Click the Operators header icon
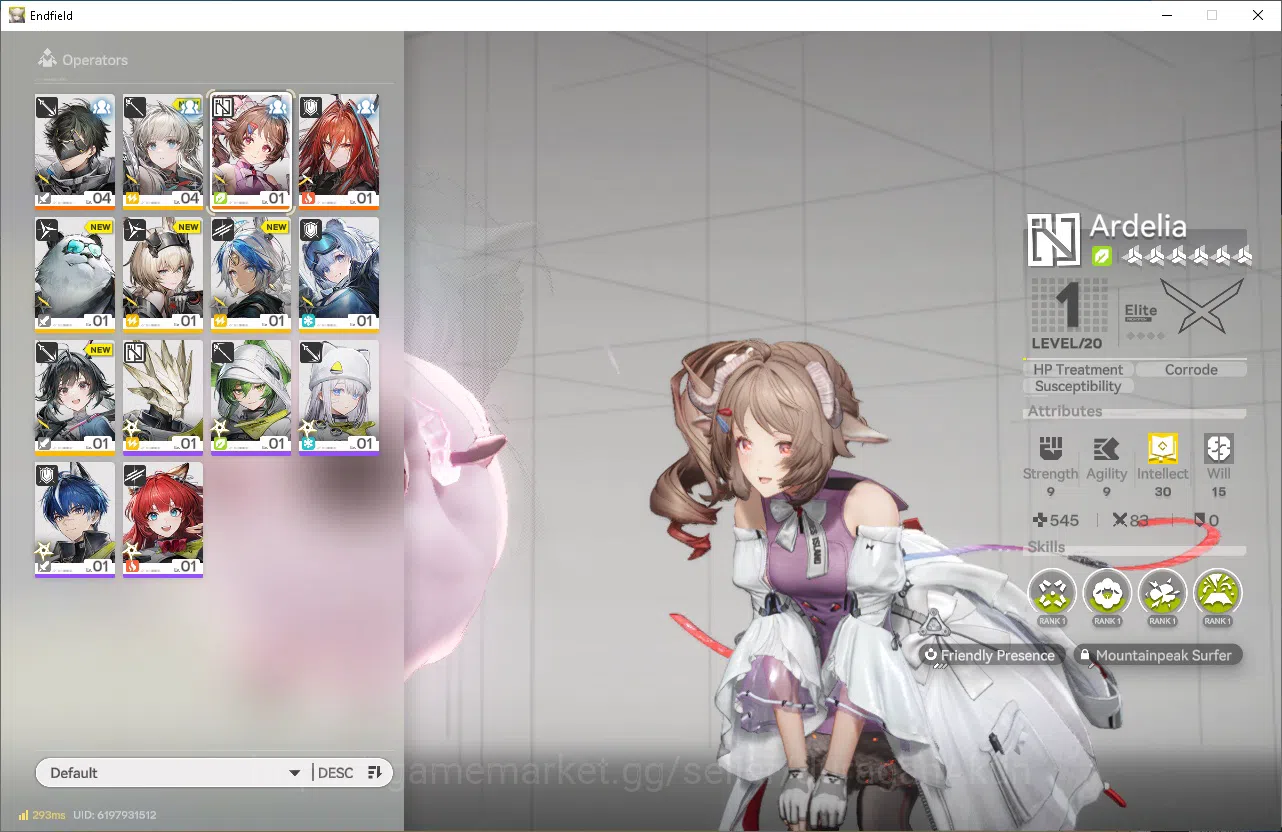The image size is (1282, 832). [x=46, y=60]
